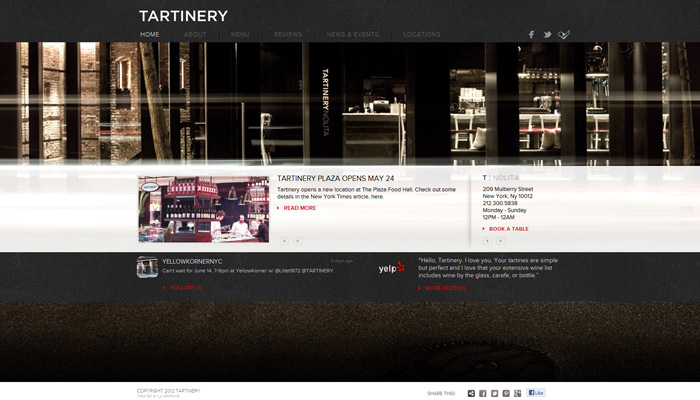Click the Copyright 2012 Tartinery footer text
The image size is (700, 400).
[168, 391]
